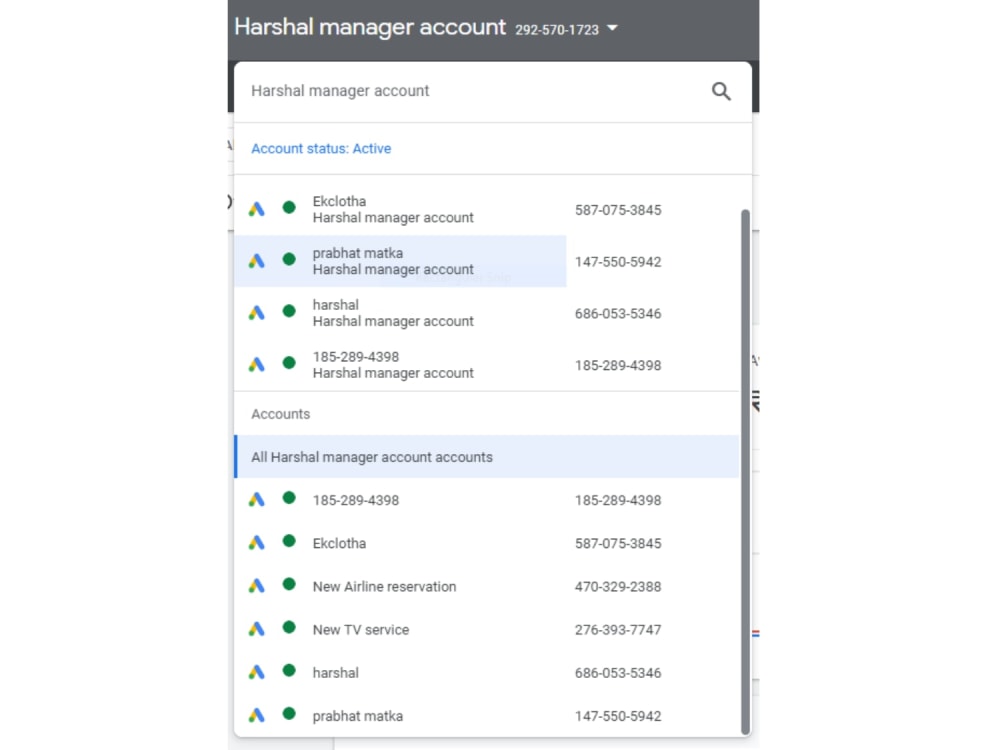Click green status dot of recent Ekclotha entry

[289, 207]
